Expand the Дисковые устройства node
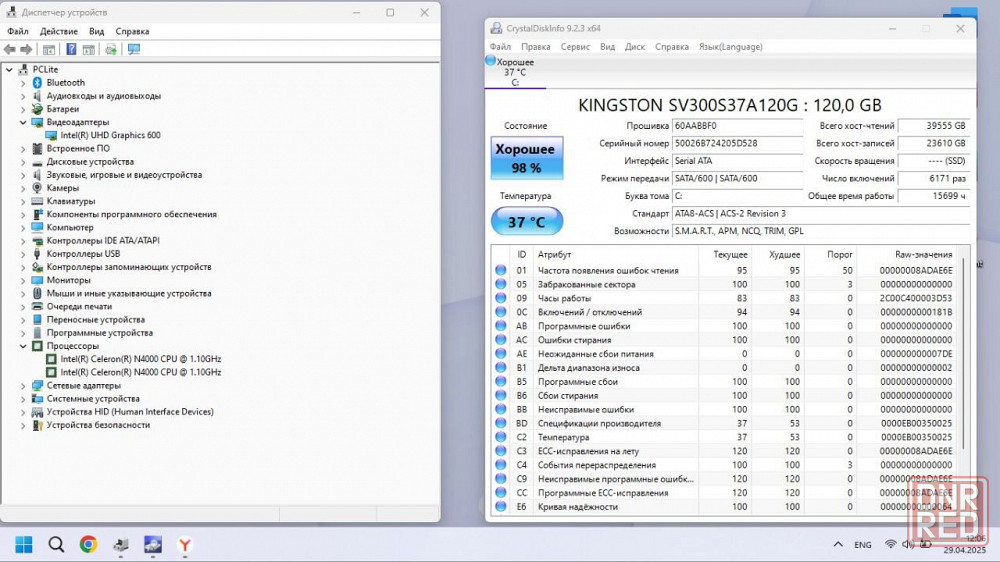This screenshot has width=1000, height=562. [x=23, y=161]
